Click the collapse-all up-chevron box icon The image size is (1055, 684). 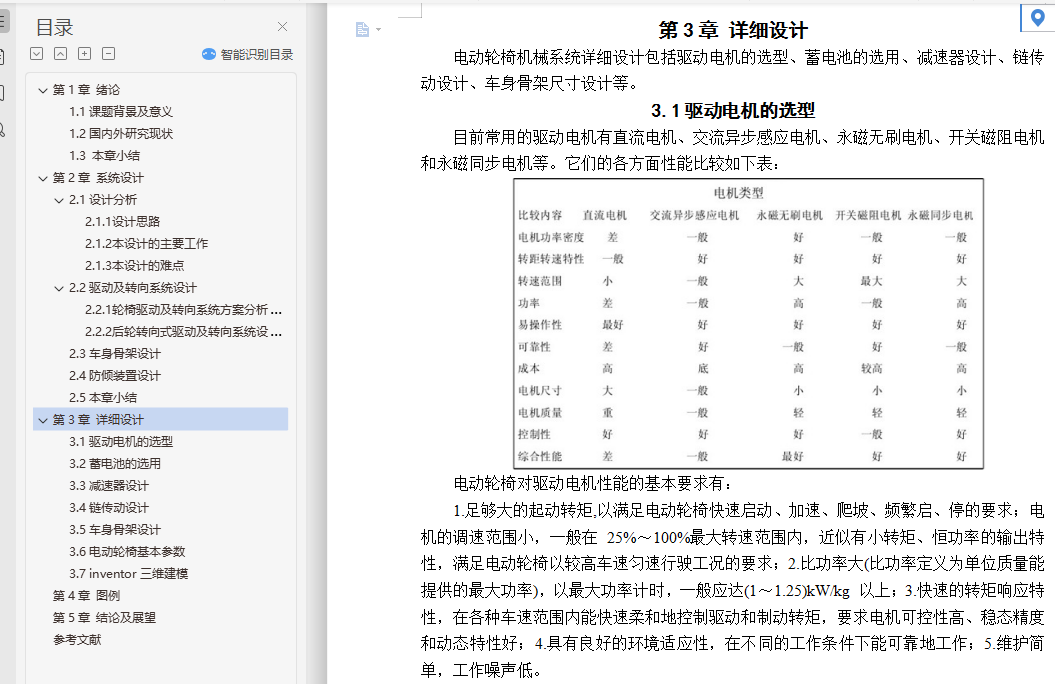click(61, 54)
